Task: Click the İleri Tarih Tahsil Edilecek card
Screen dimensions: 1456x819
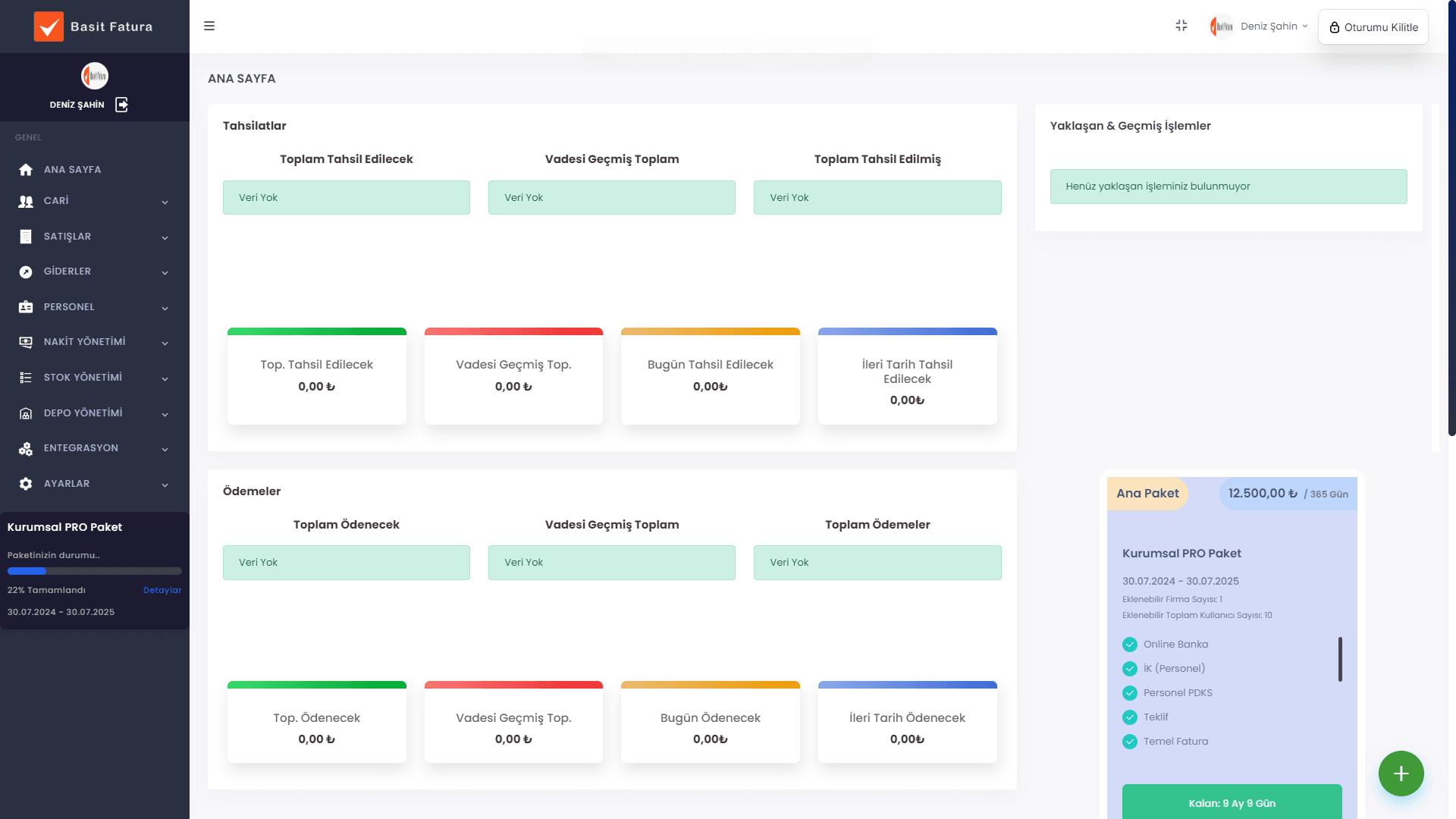Action: pyautogui.click(x=907, y=376)
